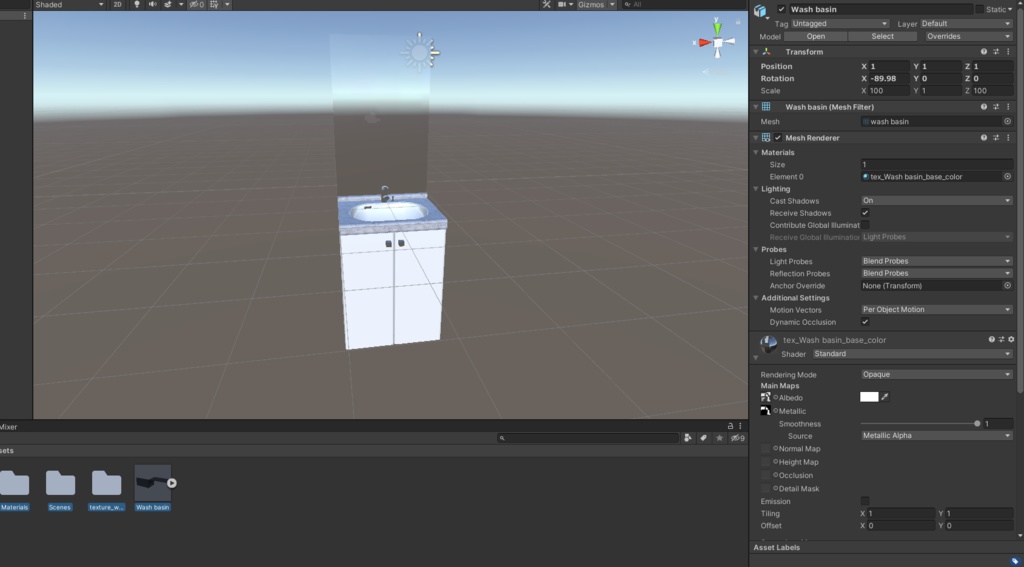Toggle the Emission checkbox
This screenshot has height=567, width=1024.
click(865, 501)
